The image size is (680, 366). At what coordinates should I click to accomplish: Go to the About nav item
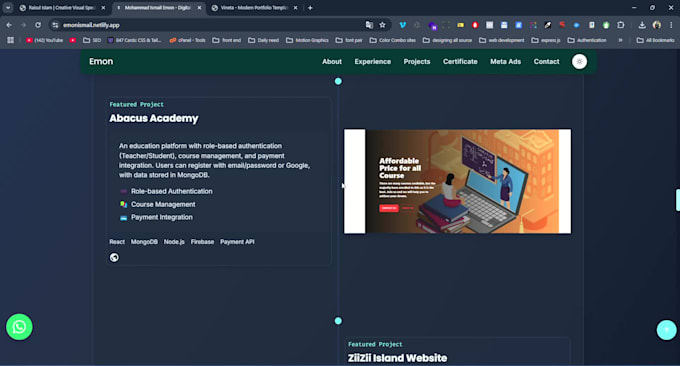[332, 62]
